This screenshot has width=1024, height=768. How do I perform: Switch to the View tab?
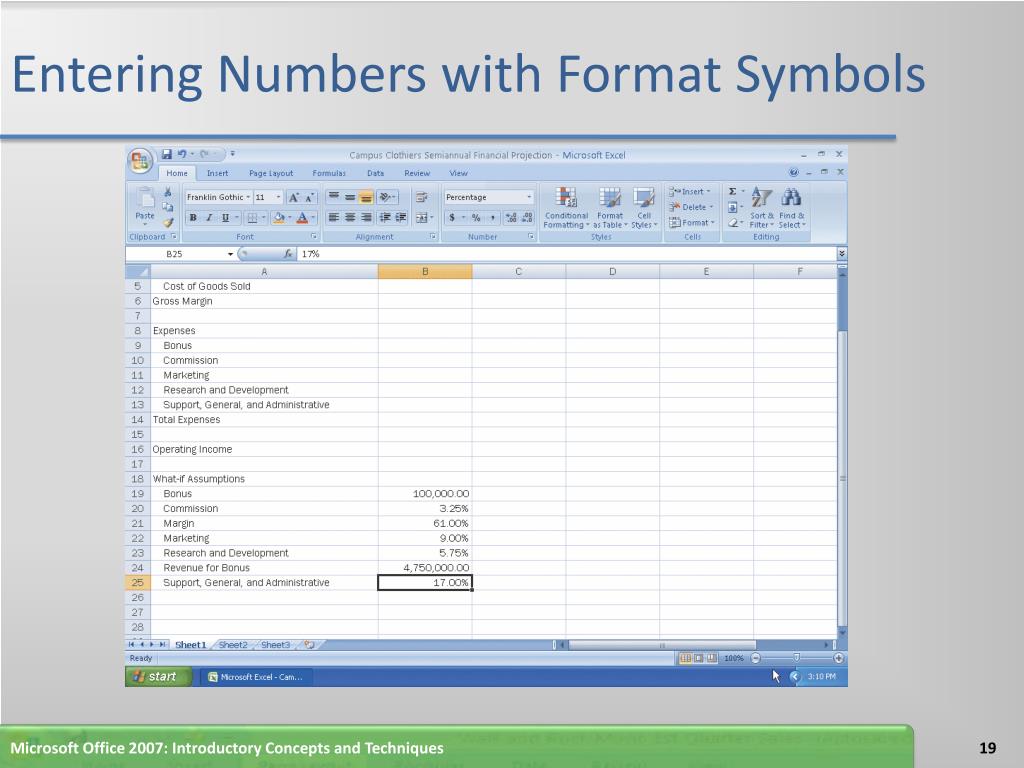(458, 173)
